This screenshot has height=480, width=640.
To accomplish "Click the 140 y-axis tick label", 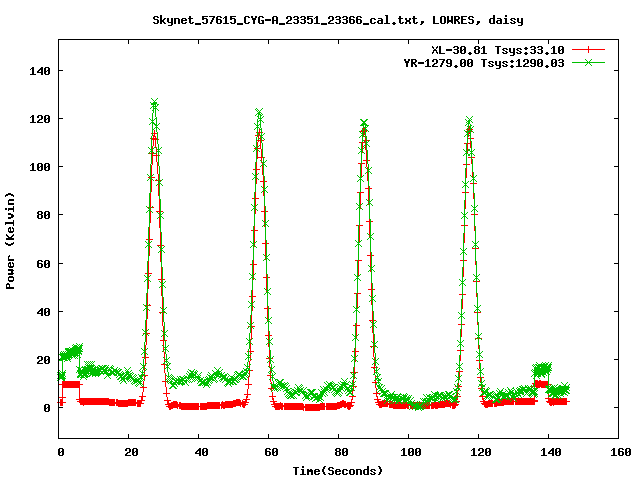I will (40, 71).
